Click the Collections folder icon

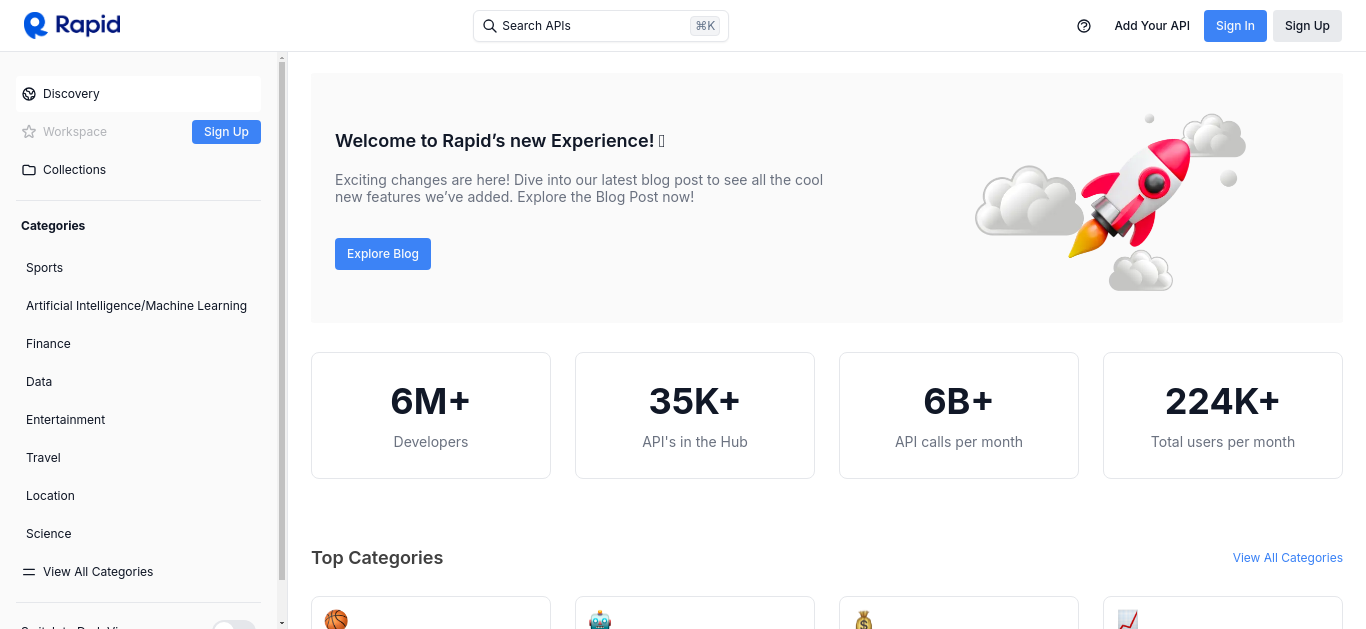click(x=29, y=170)
